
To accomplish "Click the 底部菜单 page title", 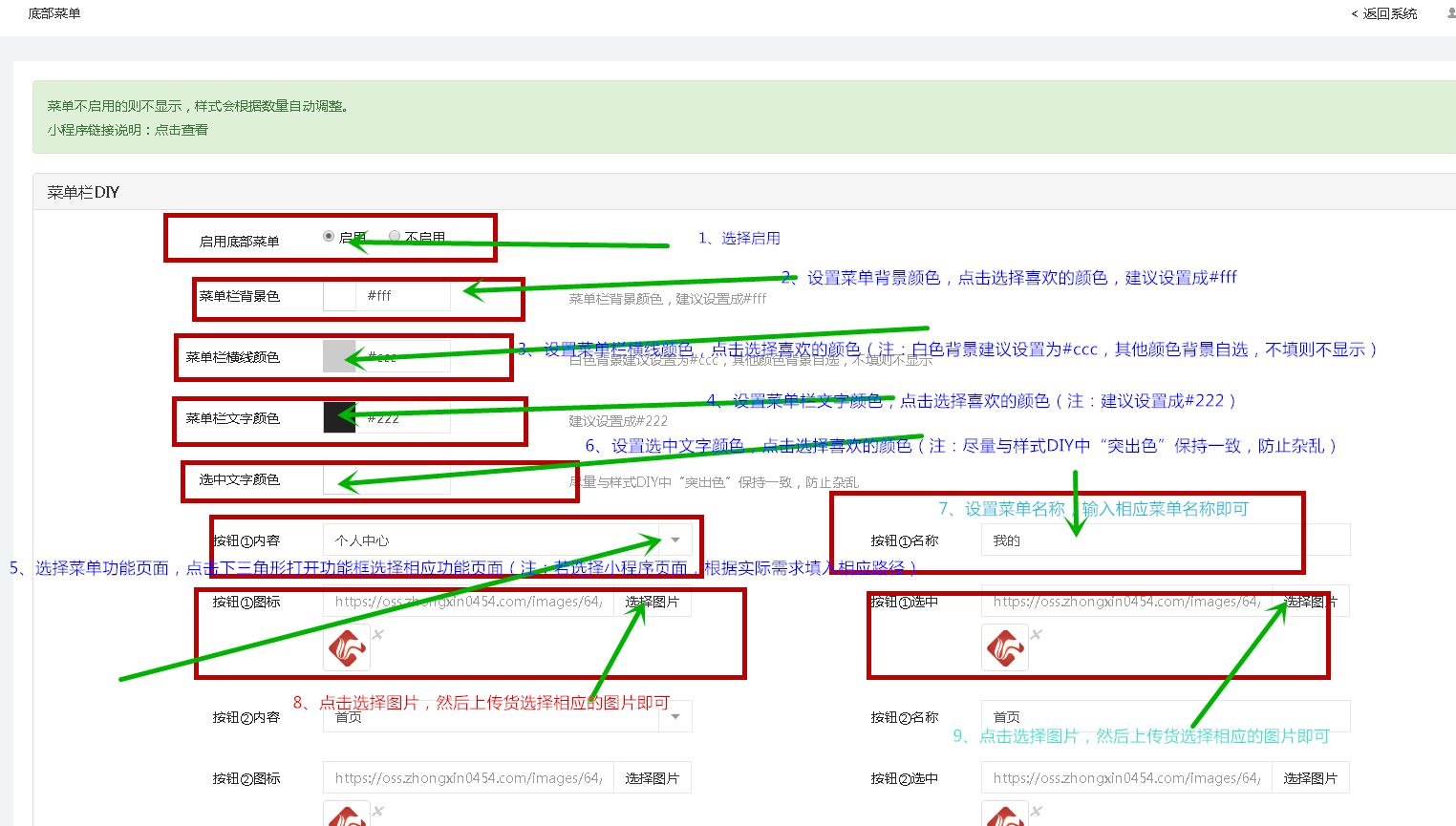I will 54,13.
